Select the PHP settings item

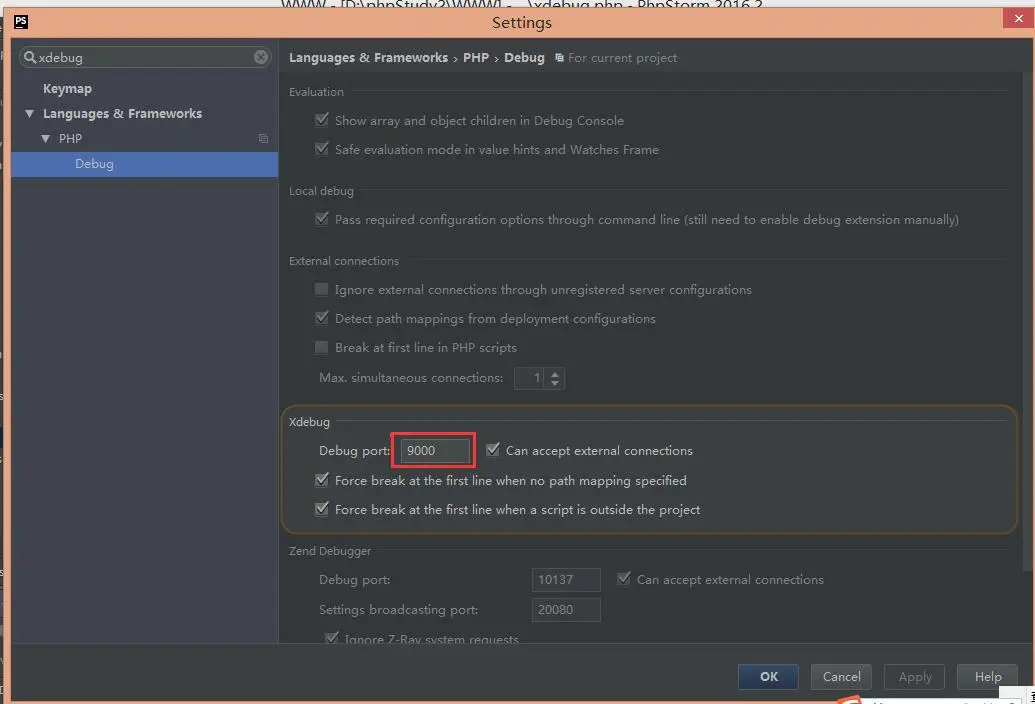pyautogui.click(x=70, y=139)
